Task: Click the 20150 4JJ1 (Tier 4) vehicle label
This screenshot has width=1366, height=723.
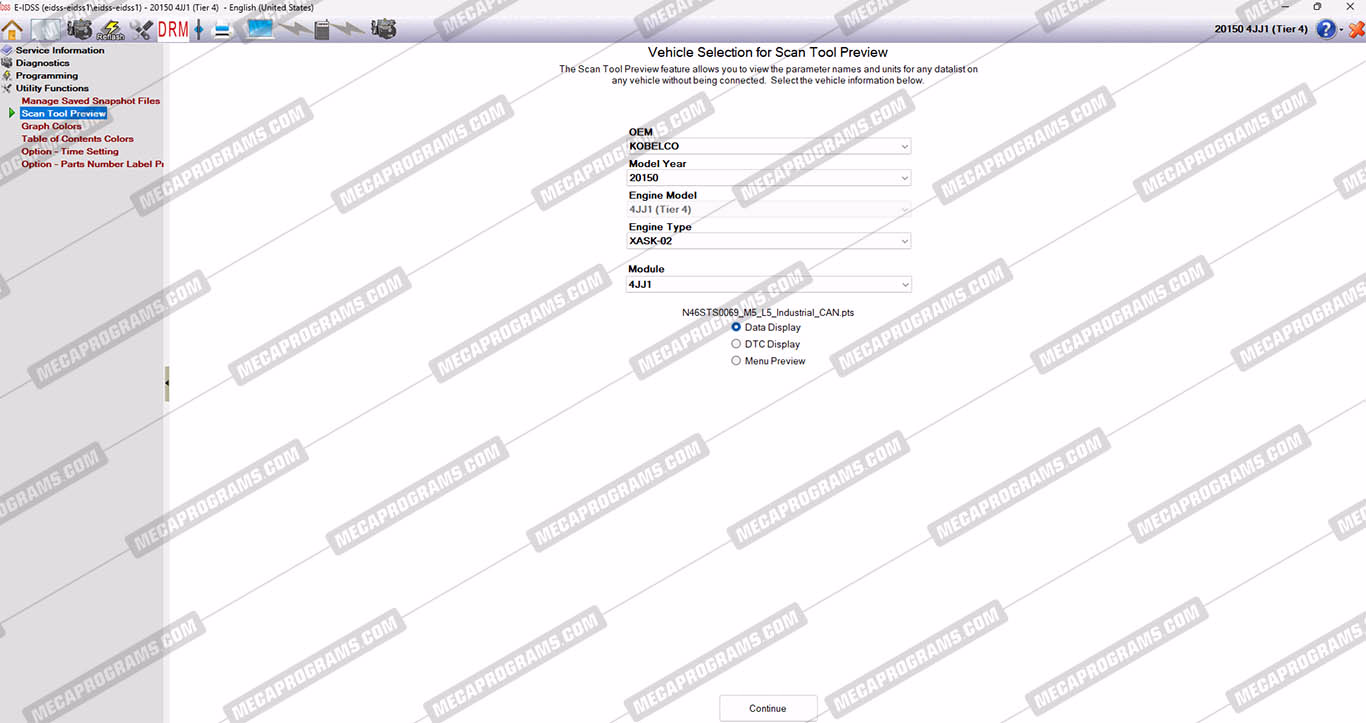Action: pyautogui.click(x=1261, y=29)
